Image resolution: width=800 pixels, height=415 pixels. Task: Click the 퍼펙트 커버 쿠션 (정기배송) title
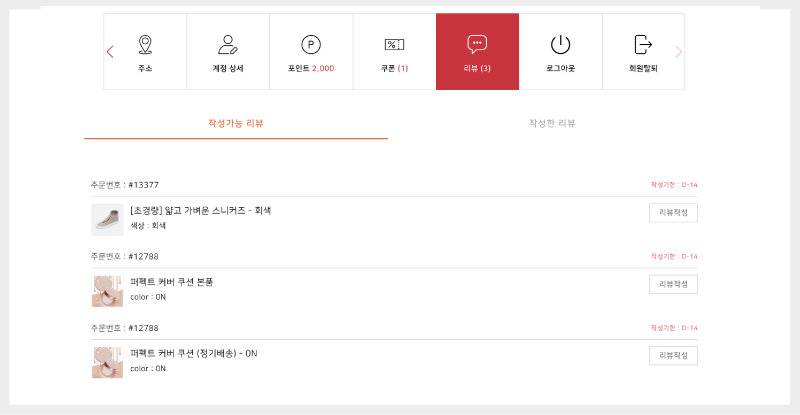coord(193,353)
